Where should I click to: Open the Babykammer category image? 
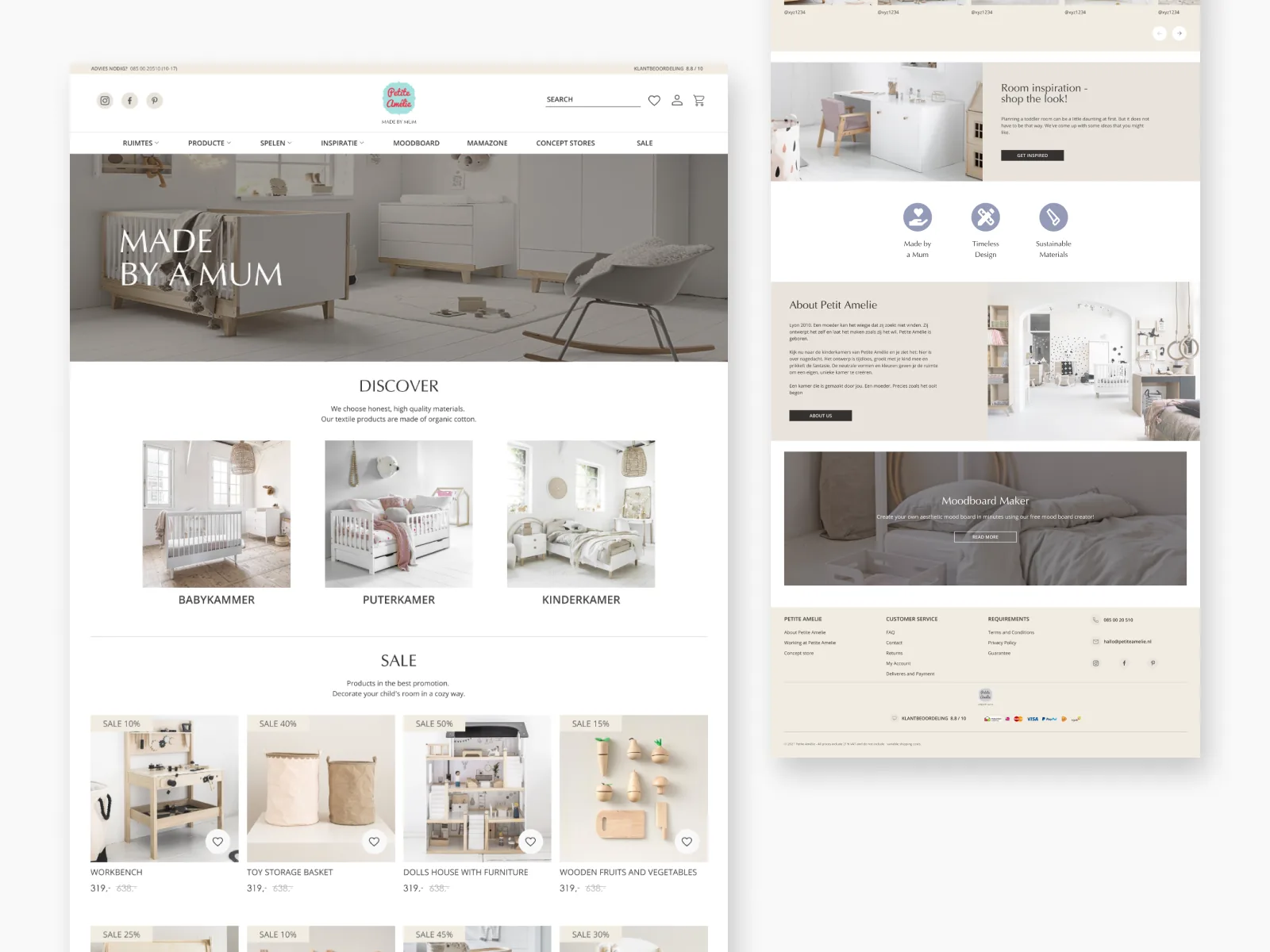217,514
